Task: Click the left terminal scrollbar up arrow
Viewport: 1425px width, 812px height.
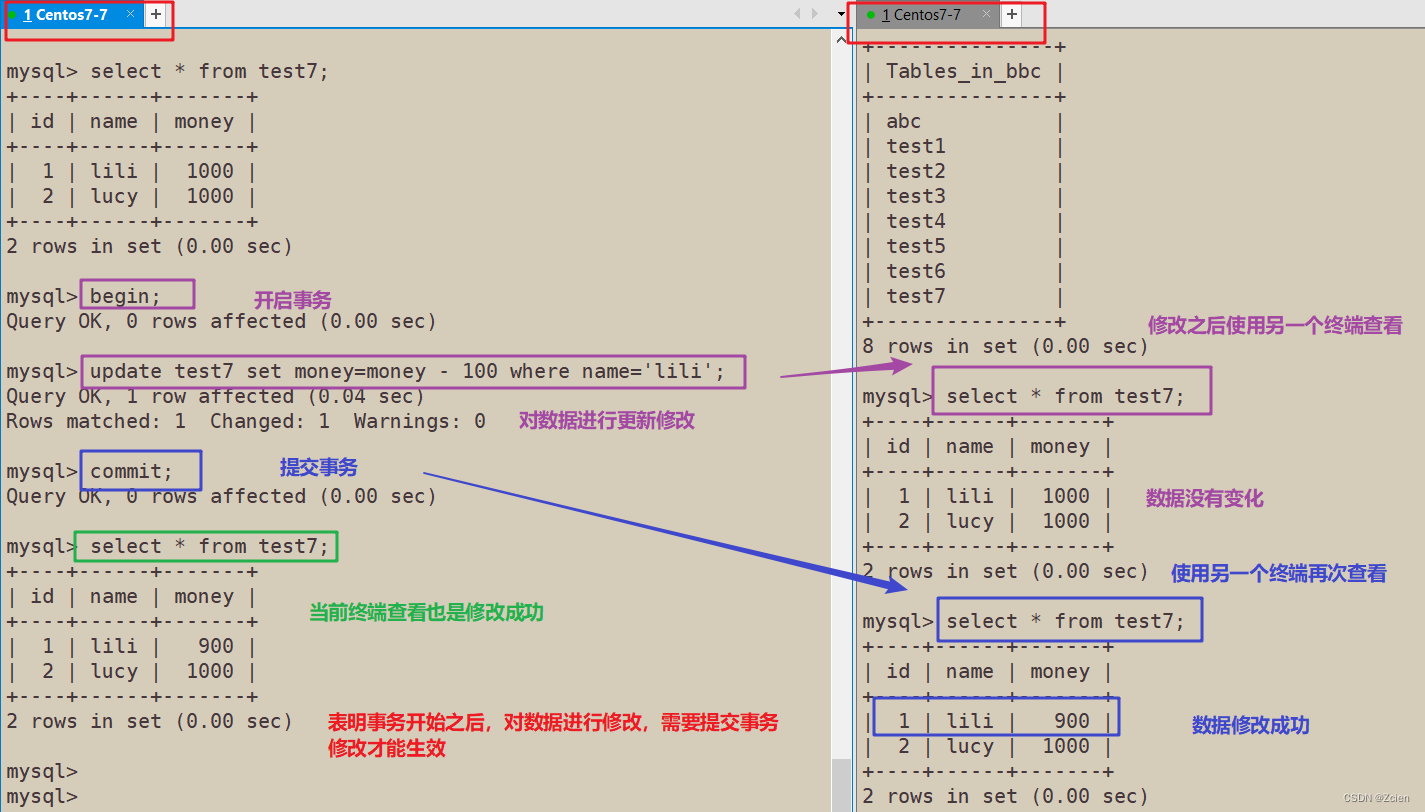Action: (x=841, y=38)
